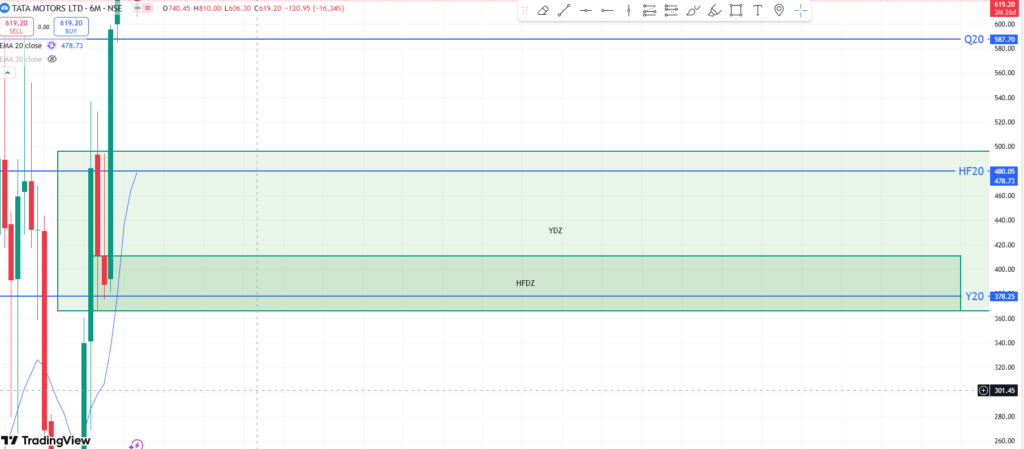Select the Horizontal Ray tool

coord(607,10)
